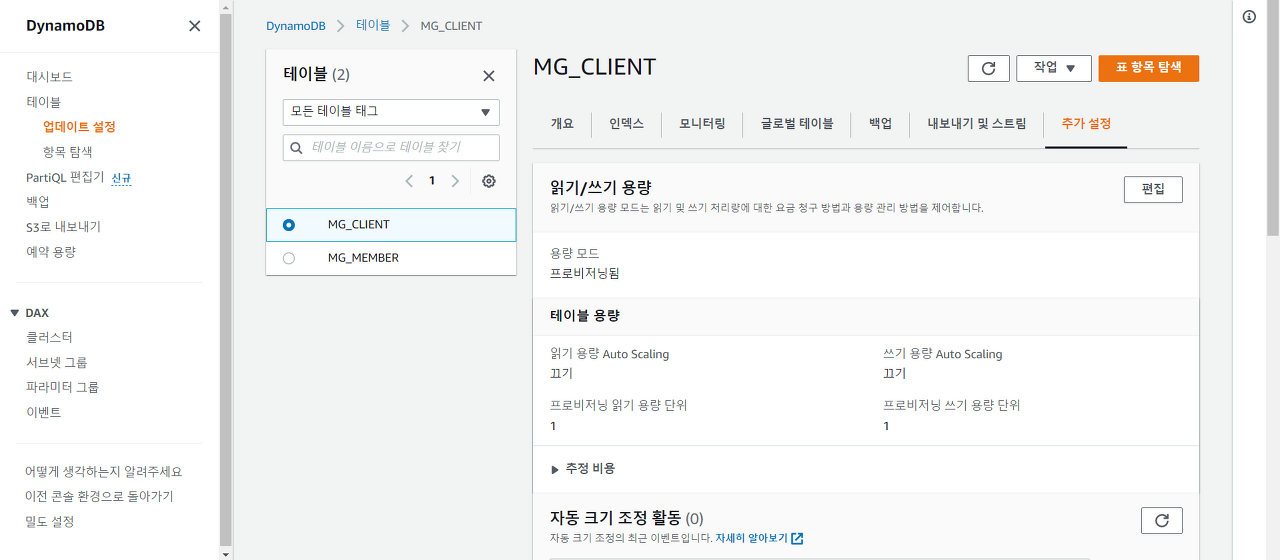The width and height of the screenshot is (1280, 560).
Task: Click the 프로비저닝 쓰기 용량 단위 label
Action: pos(951,405)
